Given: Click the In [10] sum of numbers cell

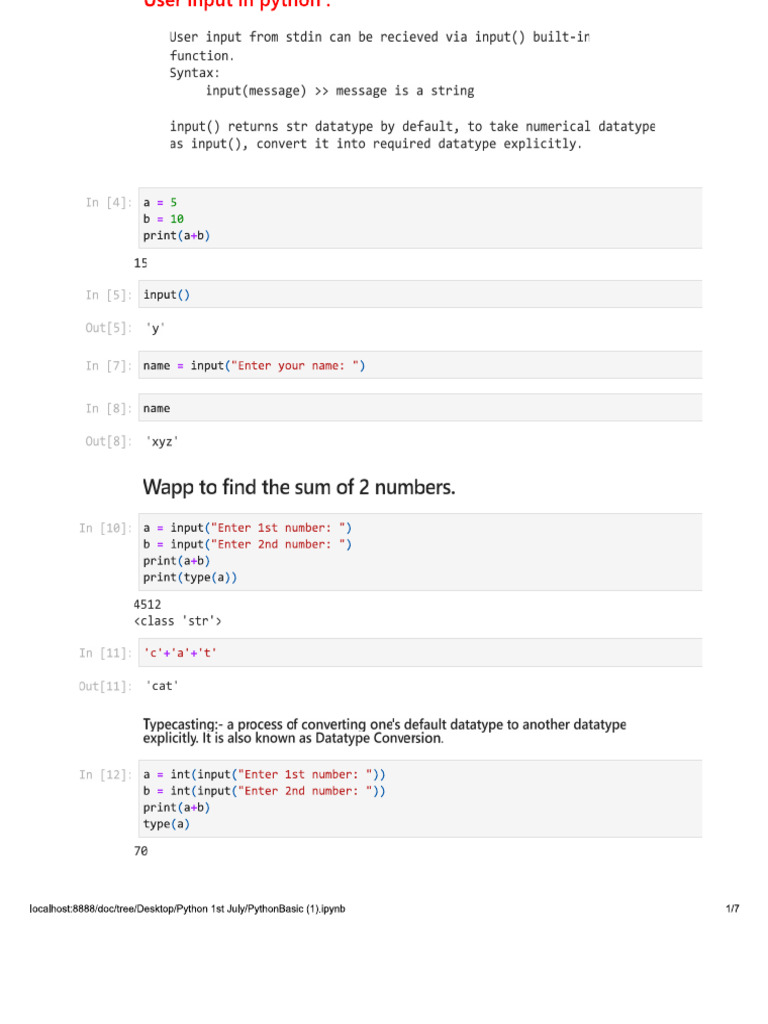Looking at the screenshot, I should (420, 552).
